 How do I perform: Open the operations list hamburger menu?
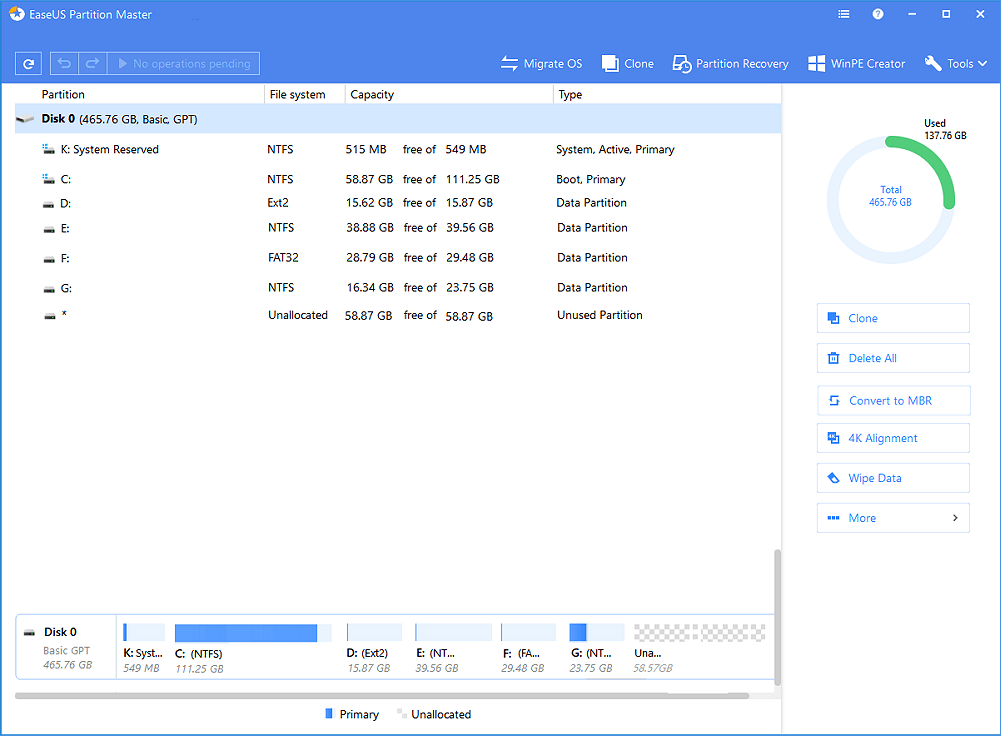[x=843, y=14]
